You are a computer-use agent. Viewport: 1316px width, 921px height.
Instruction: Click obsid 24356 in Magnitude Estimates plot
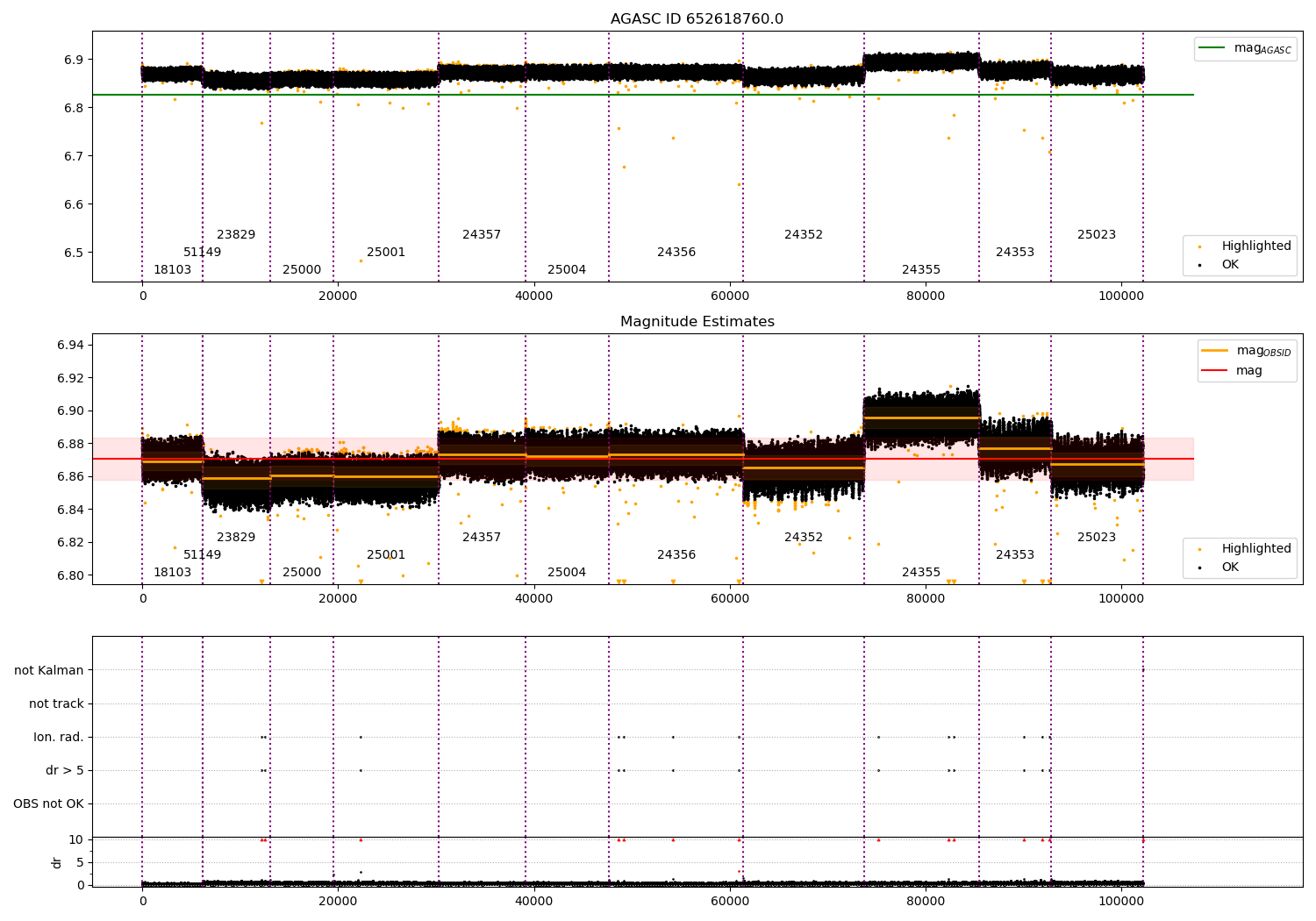(x=676, y=555)
